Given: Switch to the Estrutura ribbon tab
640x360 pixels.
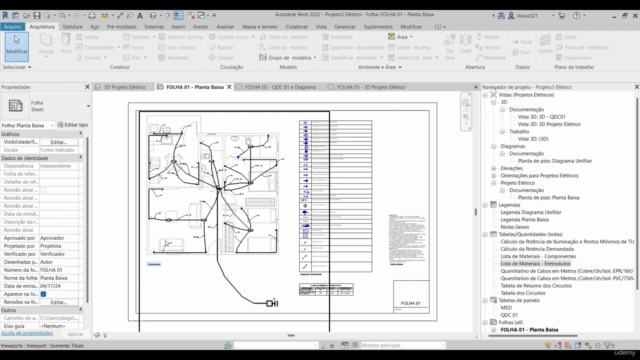Looking at the screenshot, I should [x=72, y=27].
